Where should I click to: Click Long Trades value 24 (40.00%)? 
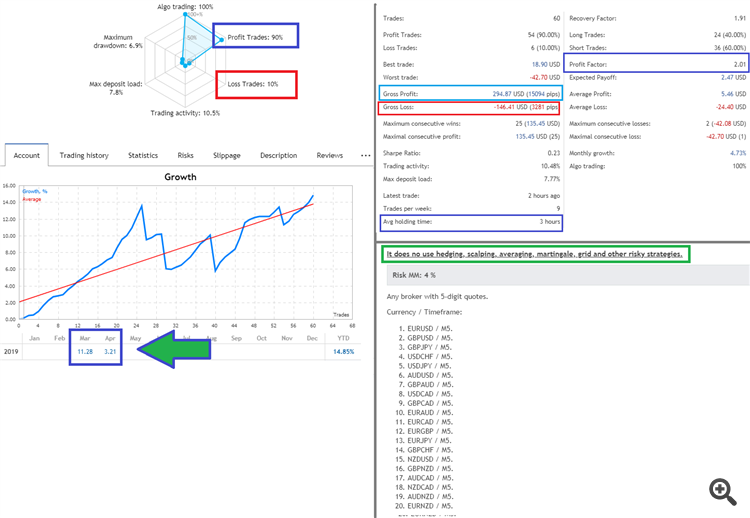point(730,35)
